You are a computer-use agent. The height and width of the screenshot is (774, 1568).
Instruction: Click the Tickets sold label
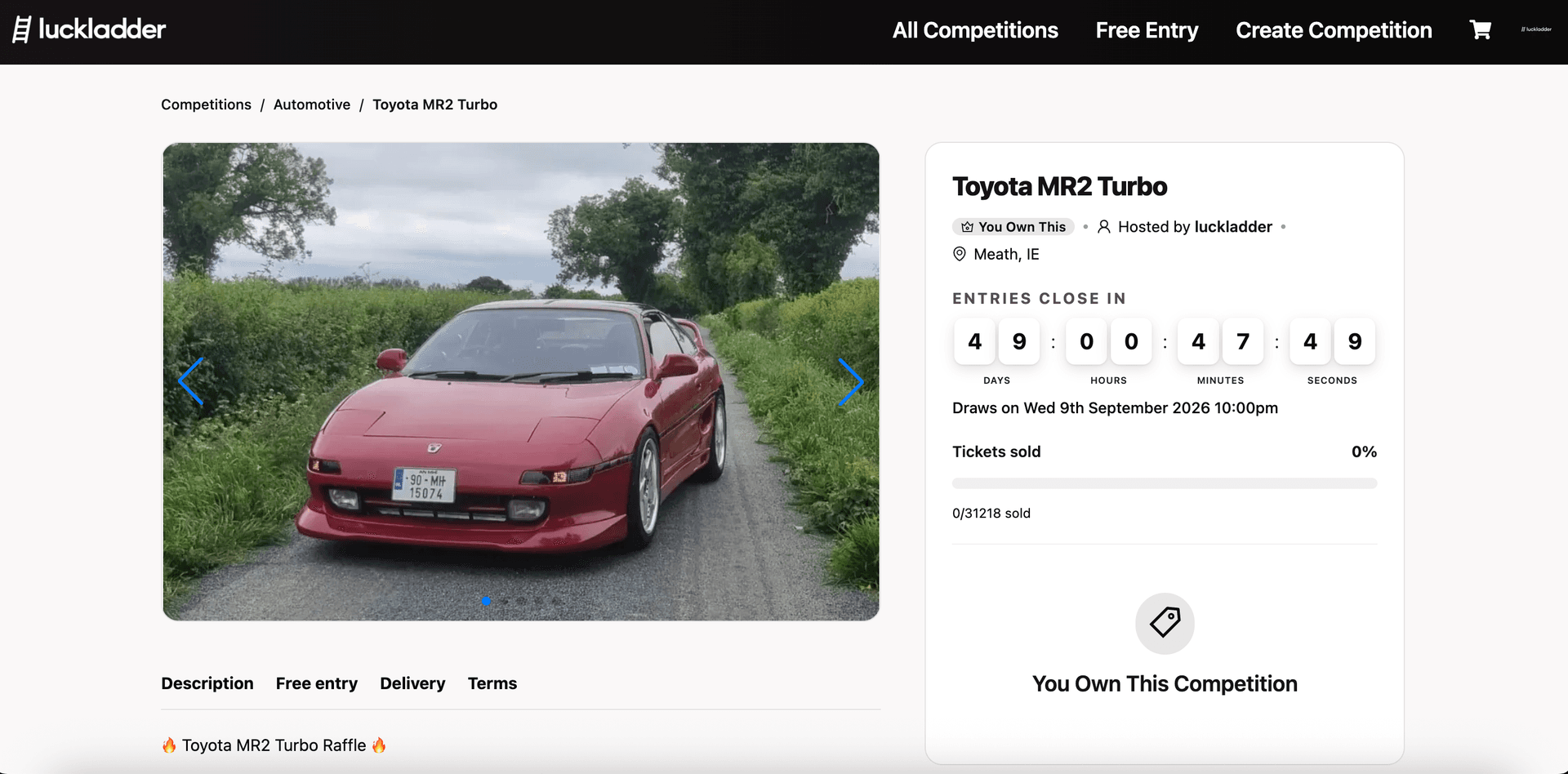[996, 451]
